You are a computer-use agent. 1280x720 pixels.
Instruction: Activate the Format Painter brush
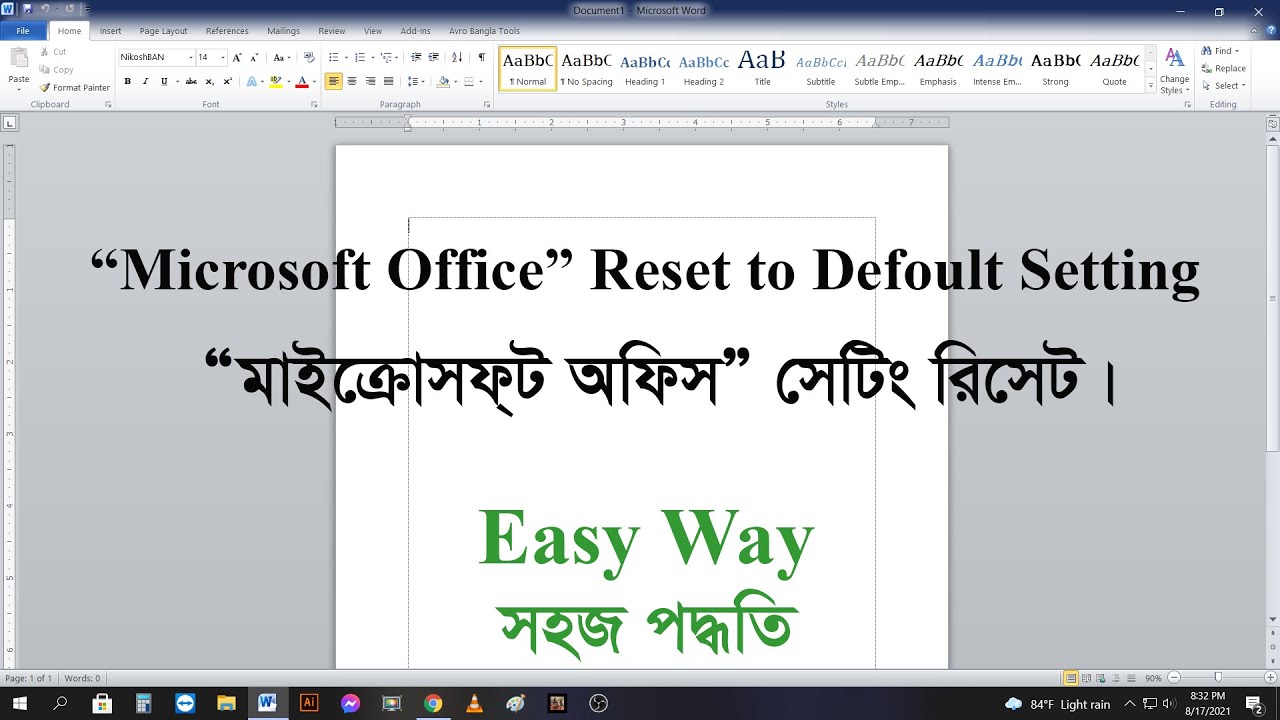pyautogui.click(x=75, y=88)
